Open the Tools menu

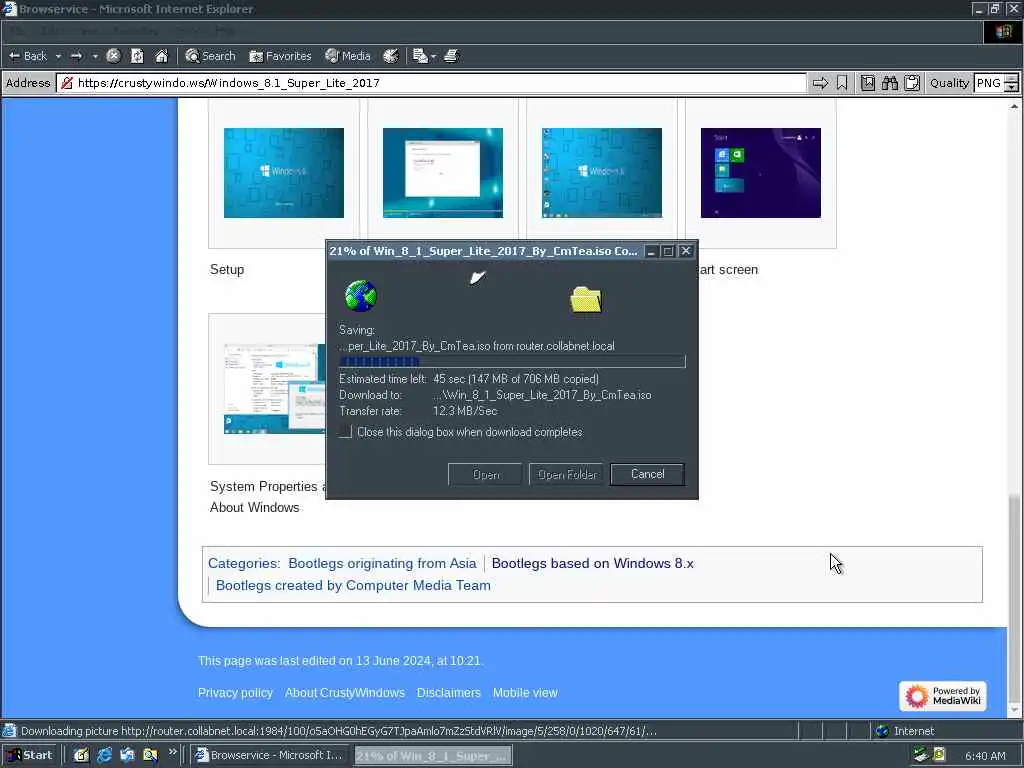tap(187, 31)
